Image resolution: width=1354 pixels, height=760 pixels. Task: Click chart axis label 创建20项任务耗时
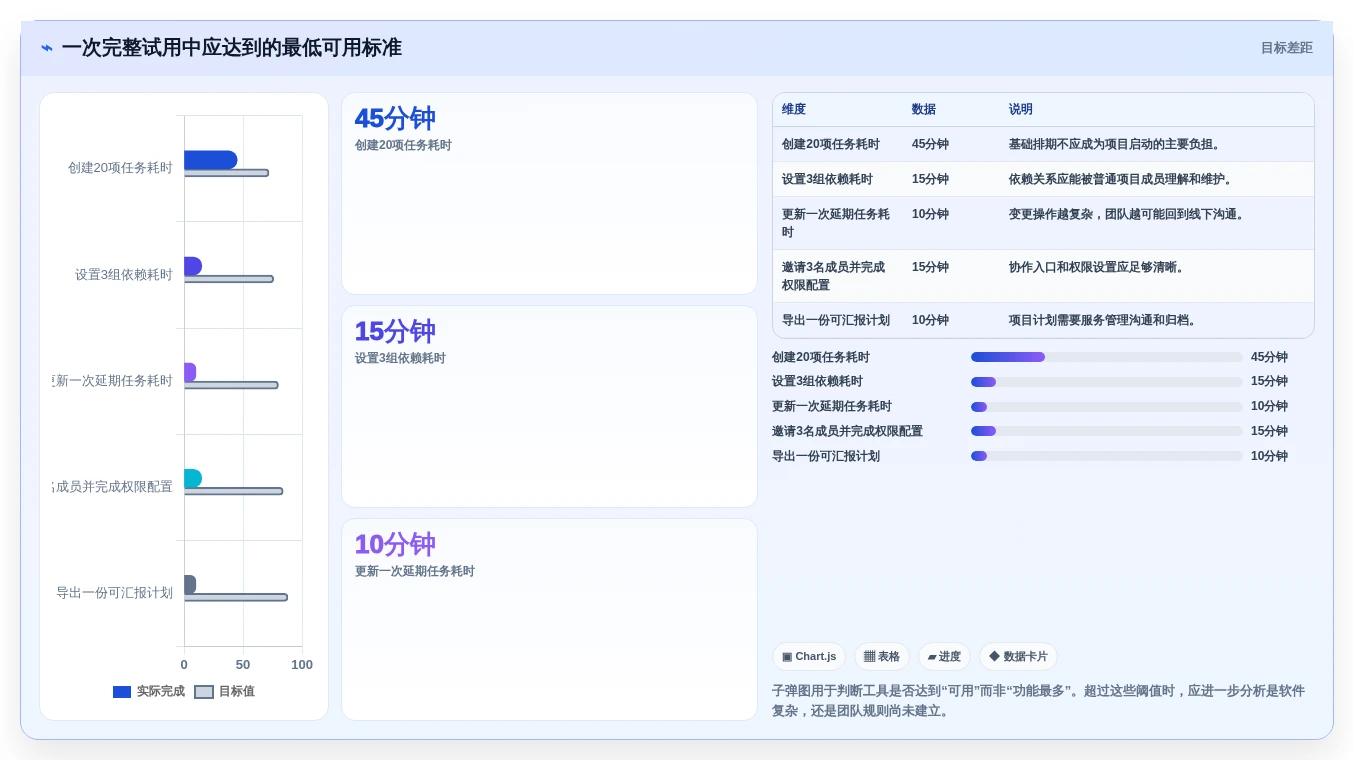[120, 168]
